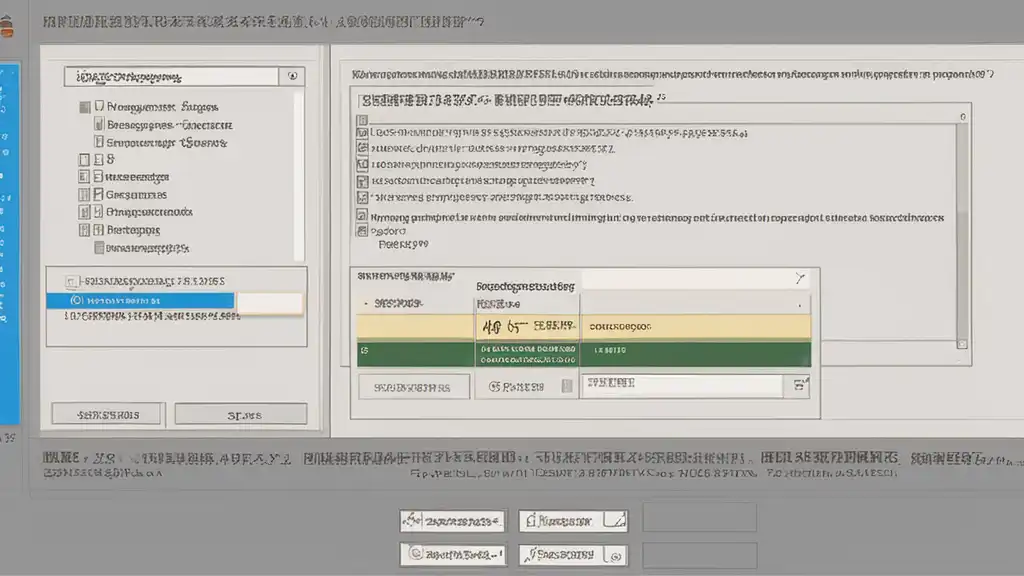1024x576 pixels.
Task: Click the small icon at the end of the table's bottom input field
Action: (798, 385)
